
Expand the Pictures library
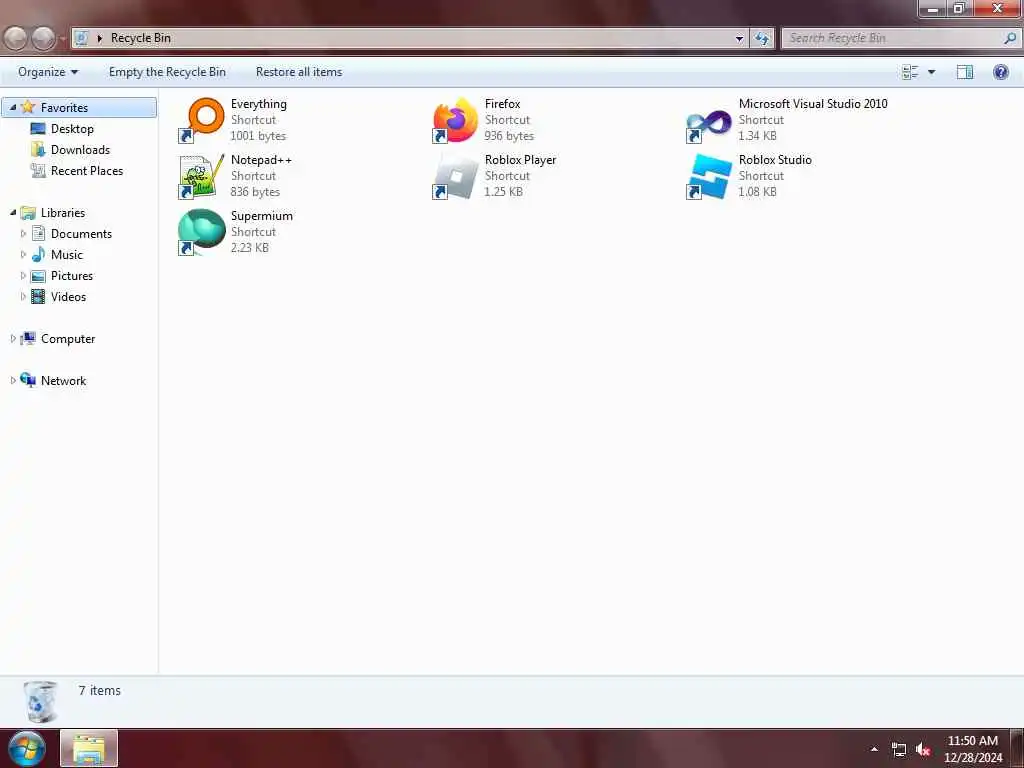(24, 276)
